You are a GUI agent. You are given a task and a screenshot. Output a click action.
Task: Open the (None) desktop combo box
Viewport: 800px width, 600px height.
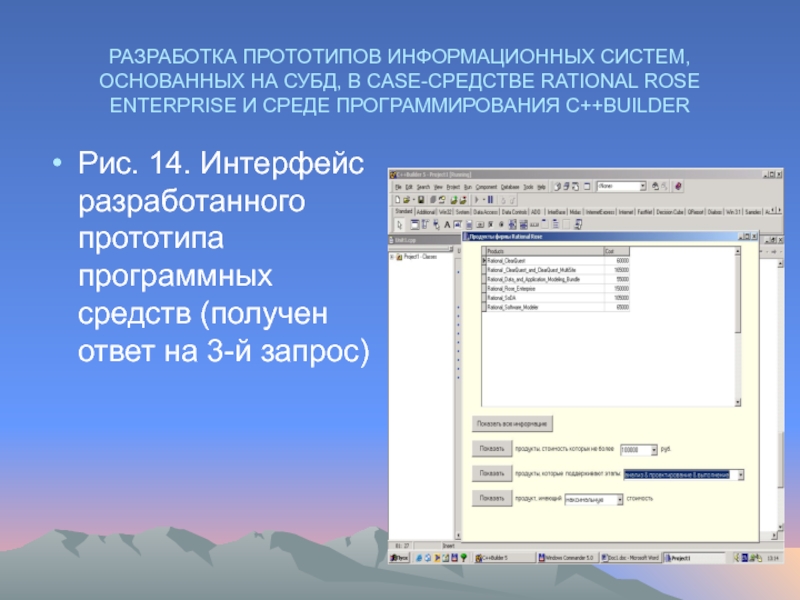(x=643, y=186)
